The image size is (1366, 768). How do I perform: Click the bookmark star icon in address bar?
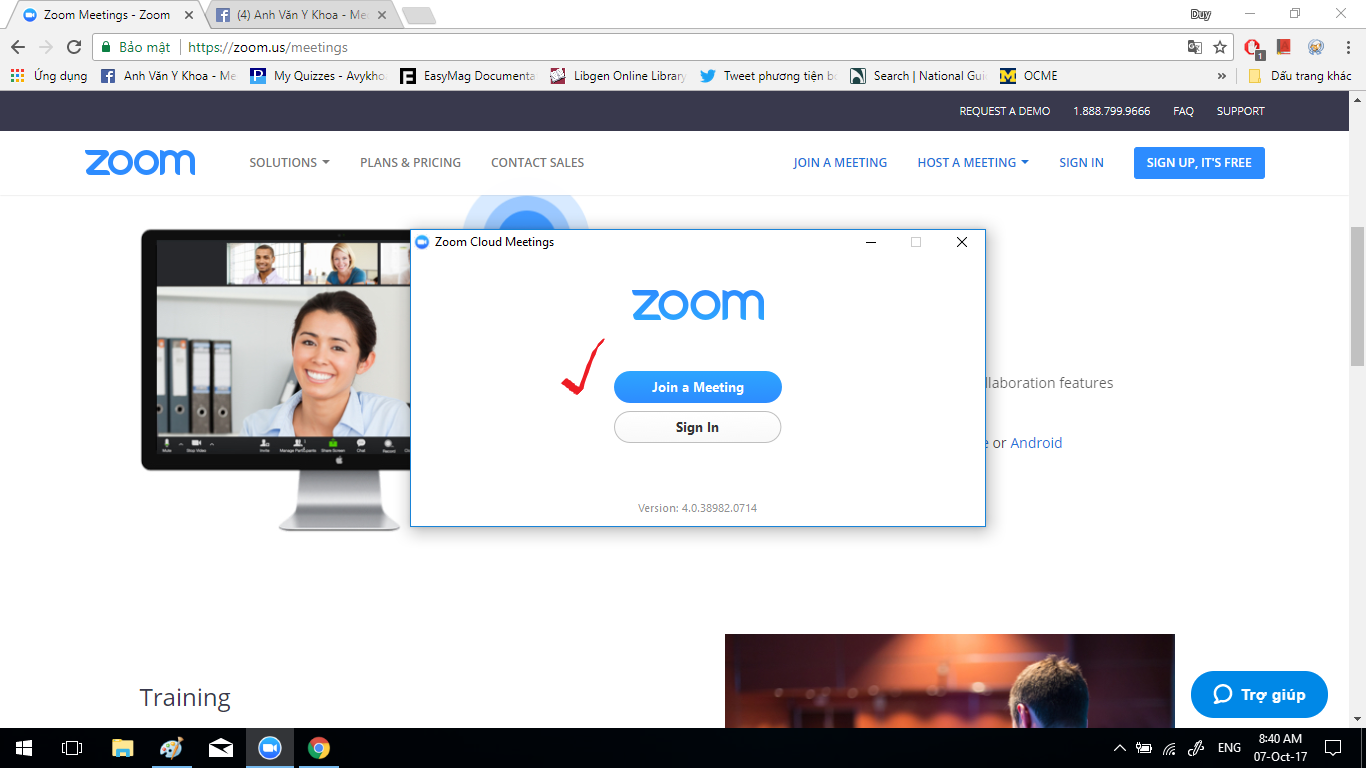tap(1220, 47)
